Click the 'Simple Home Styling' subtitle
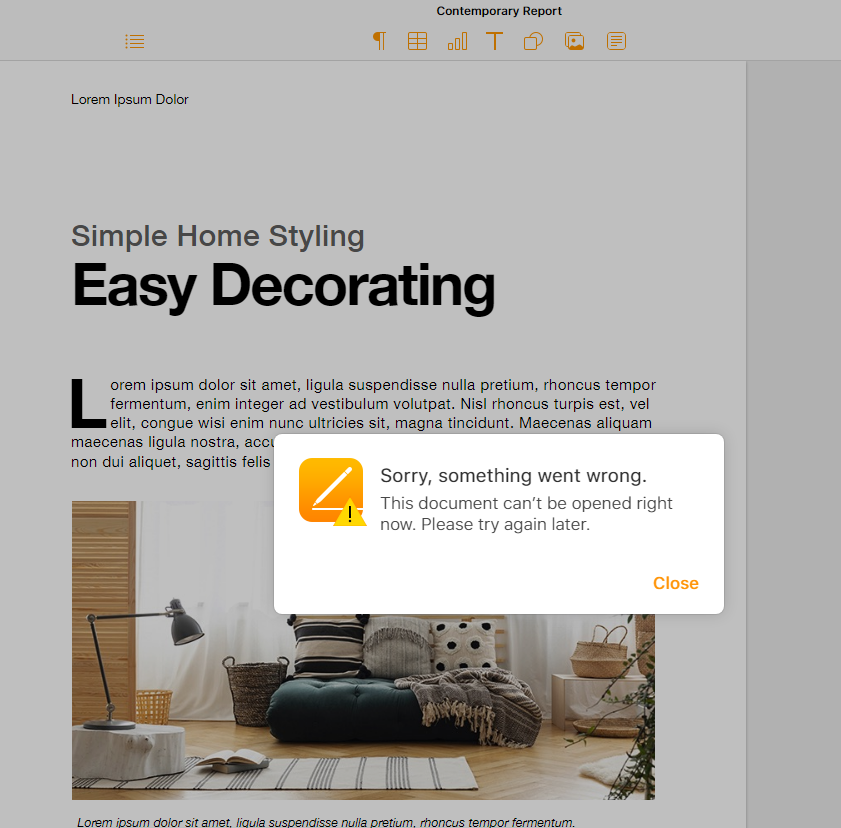 pyautogui.click(x=218, y=236)
